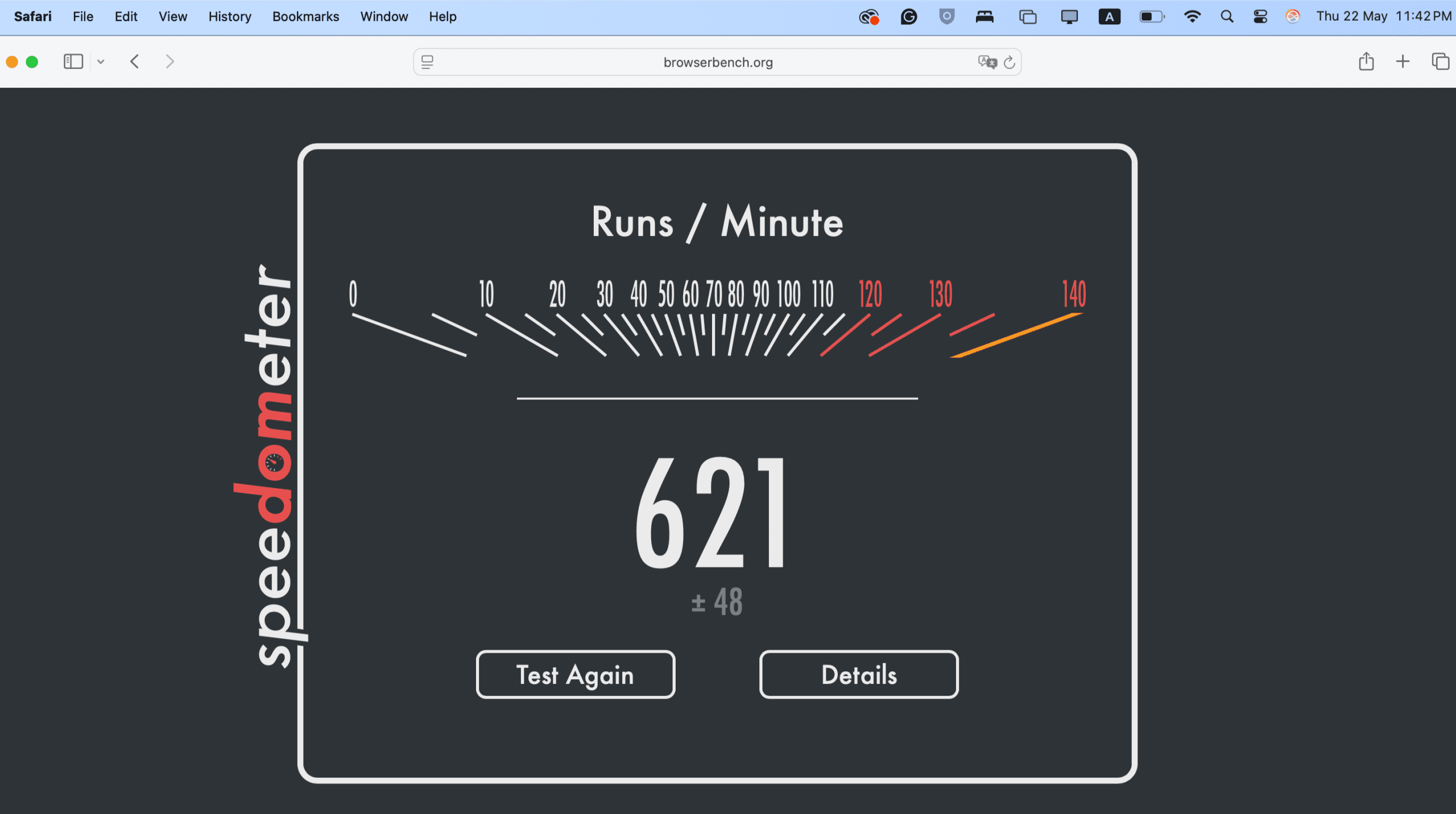
Task: Run the benchmark again with Test Again
Action: 574,675
